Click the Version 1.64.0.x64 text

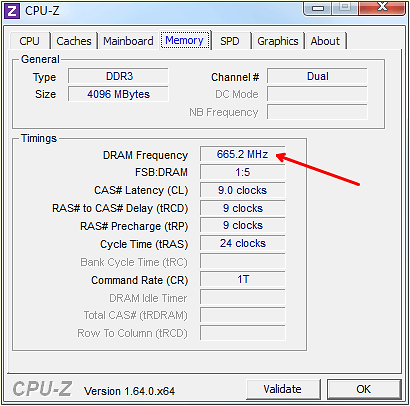(x=129, y=391)
